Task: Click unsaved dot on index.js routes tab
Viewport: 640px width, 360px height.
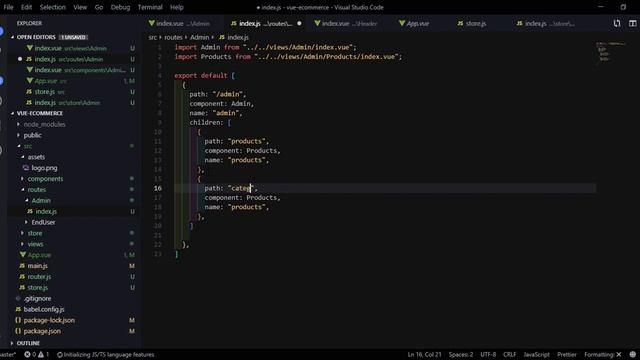Action: point(299,24)
